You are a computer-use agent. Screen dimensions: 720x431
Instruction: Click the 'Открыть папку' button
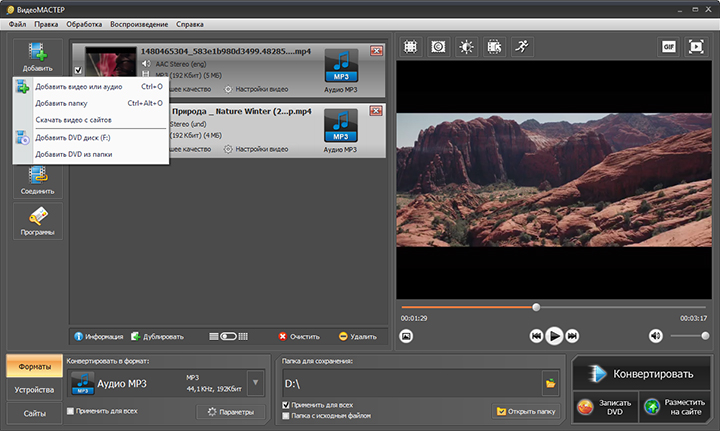(525, 411)
